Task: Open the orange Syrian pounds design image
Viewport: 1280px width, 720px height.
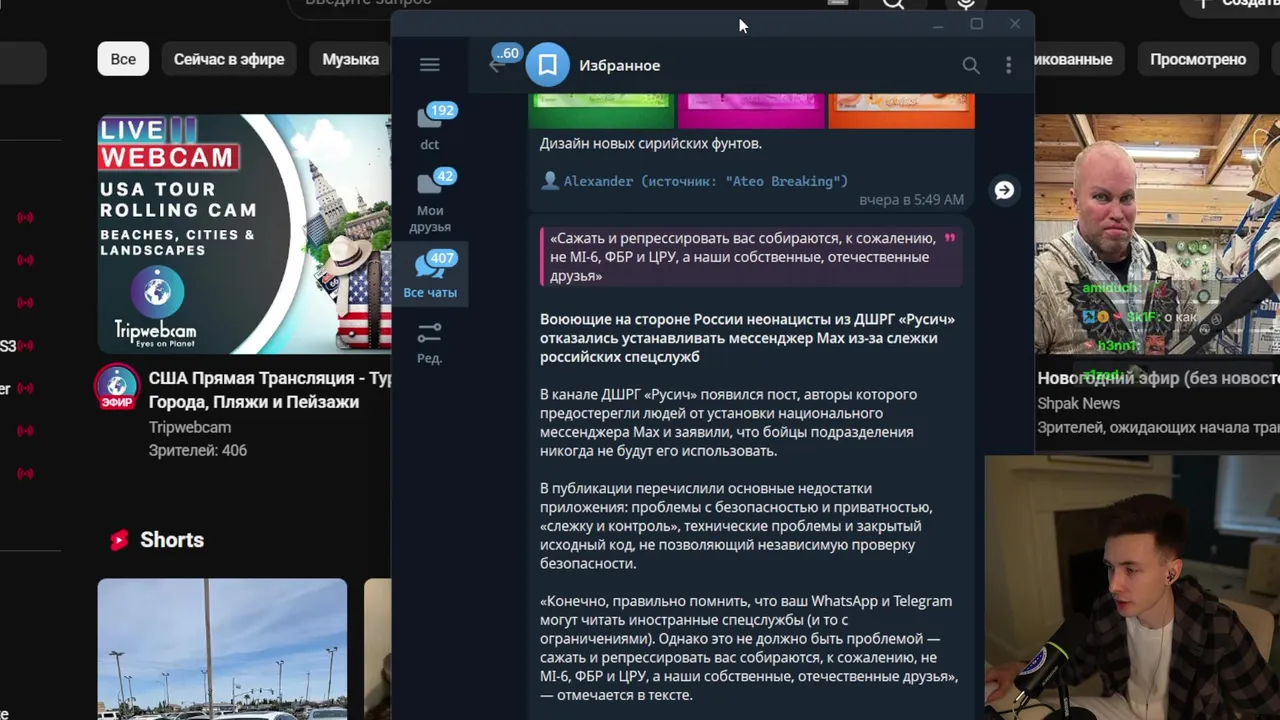Action: tap(901, 110)
